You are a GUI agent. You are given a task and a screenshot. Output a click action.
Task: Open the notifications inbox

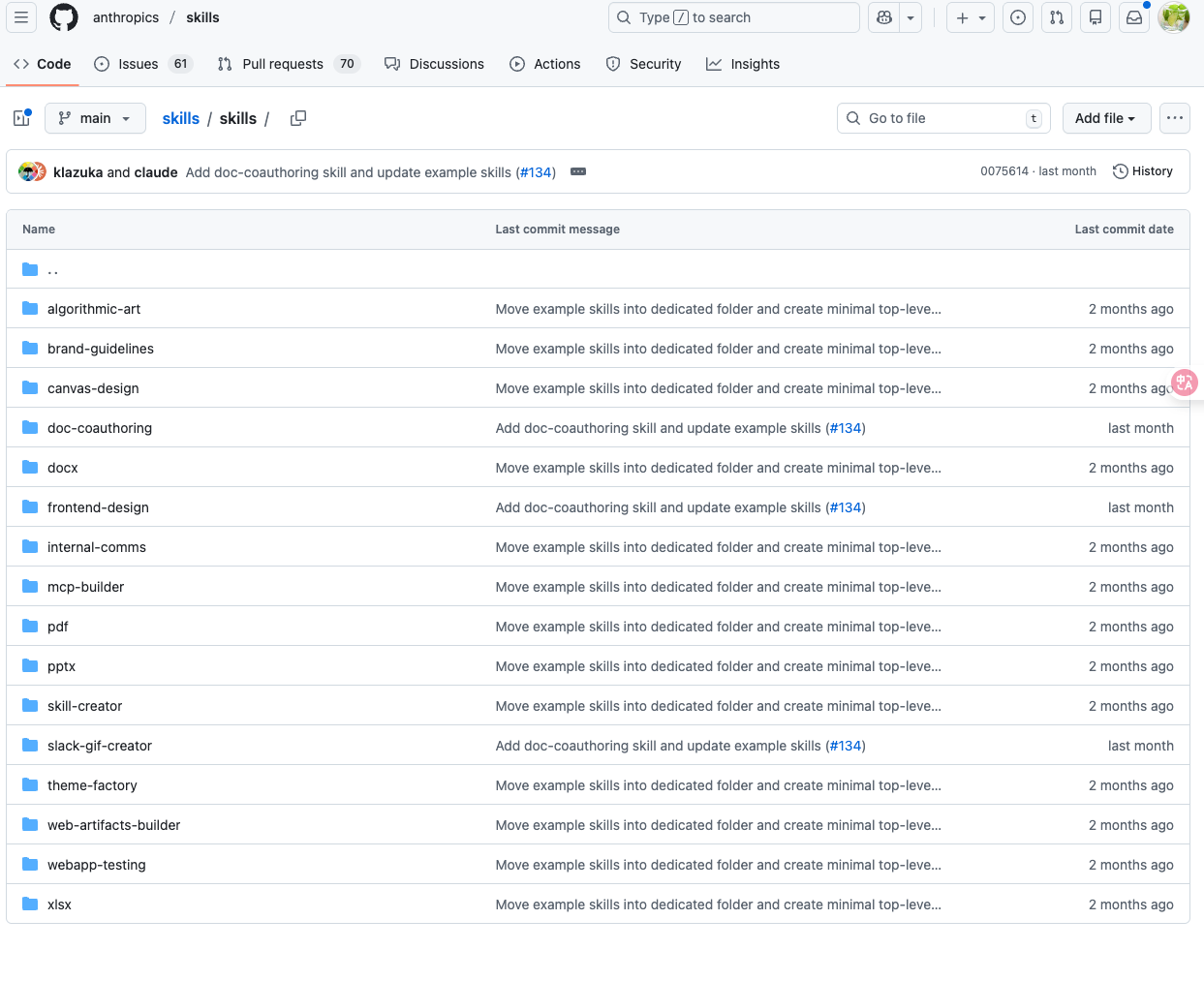click(1134, 17)
